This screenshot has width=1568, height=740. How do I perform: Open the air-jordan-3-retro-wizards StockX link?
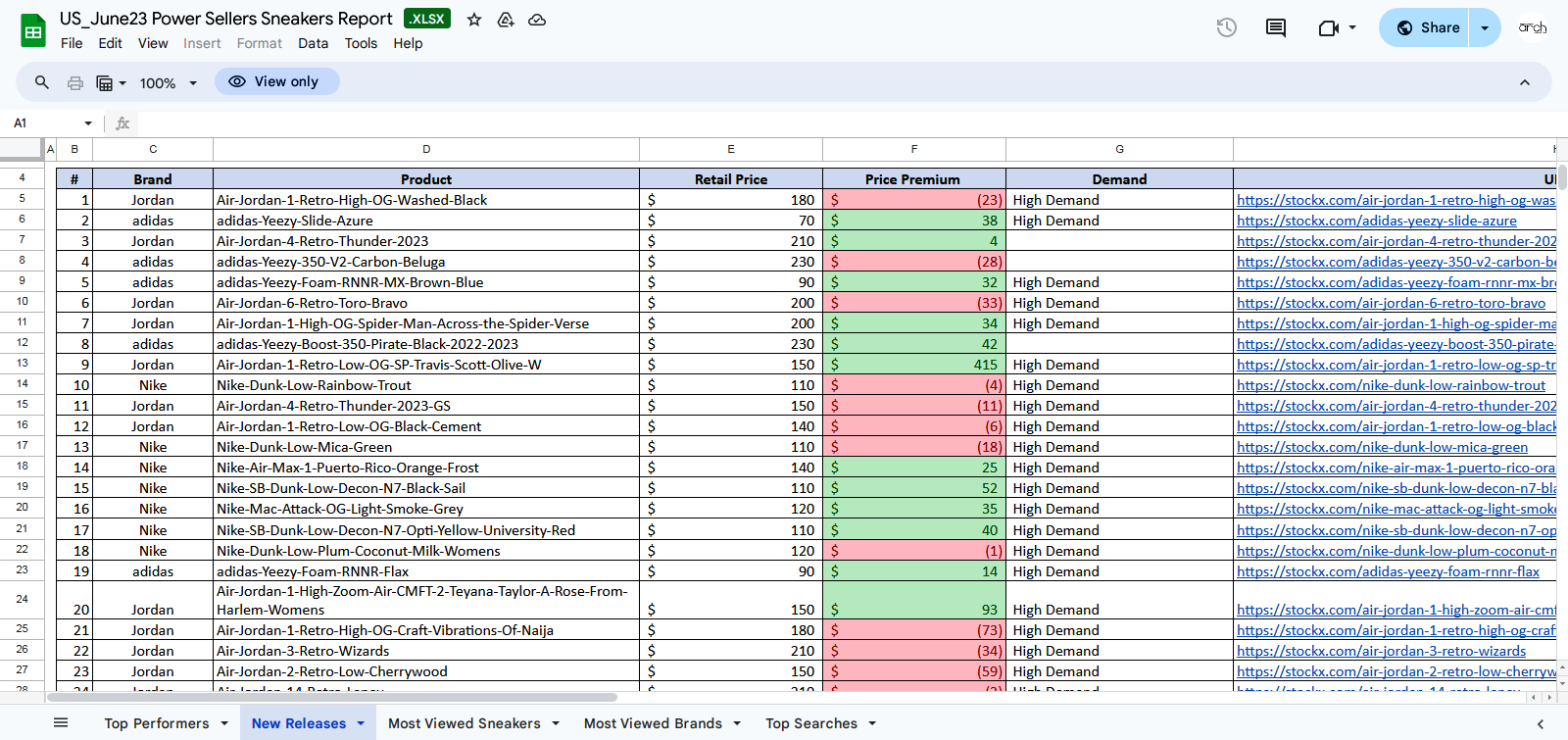click(1381, 651)
